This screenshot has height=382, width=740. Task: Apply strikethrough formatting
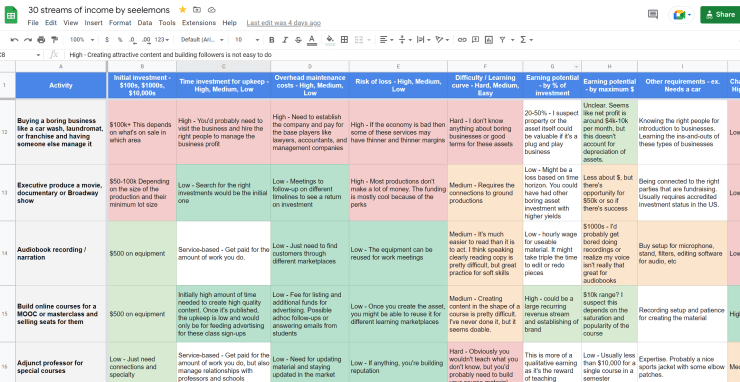tap(298, 40)
